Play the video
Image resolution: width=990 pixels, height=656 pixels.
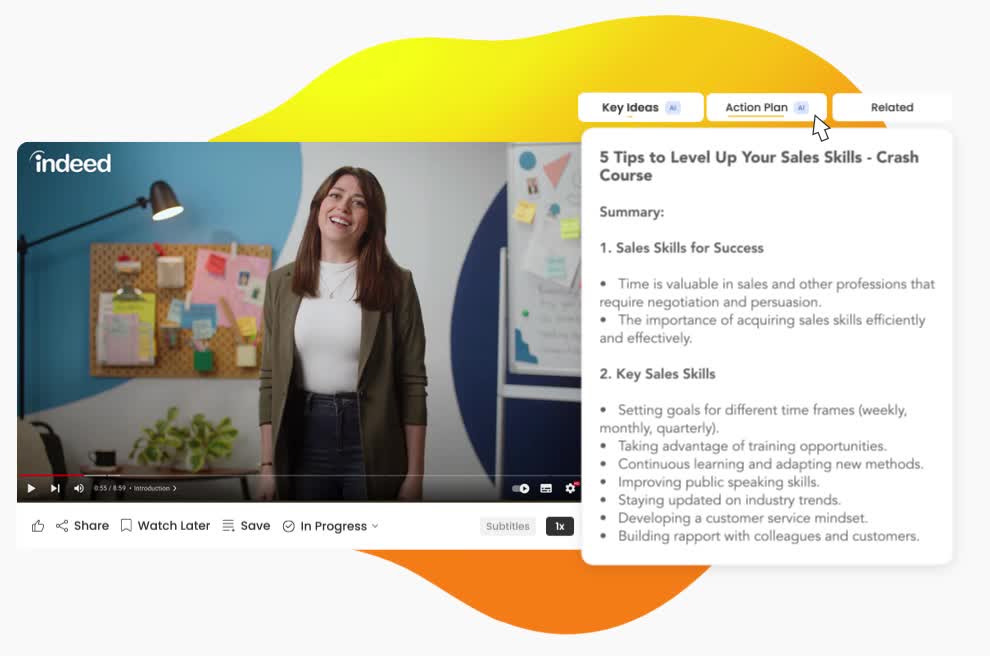pyautogui.click(x=31, y=488)
